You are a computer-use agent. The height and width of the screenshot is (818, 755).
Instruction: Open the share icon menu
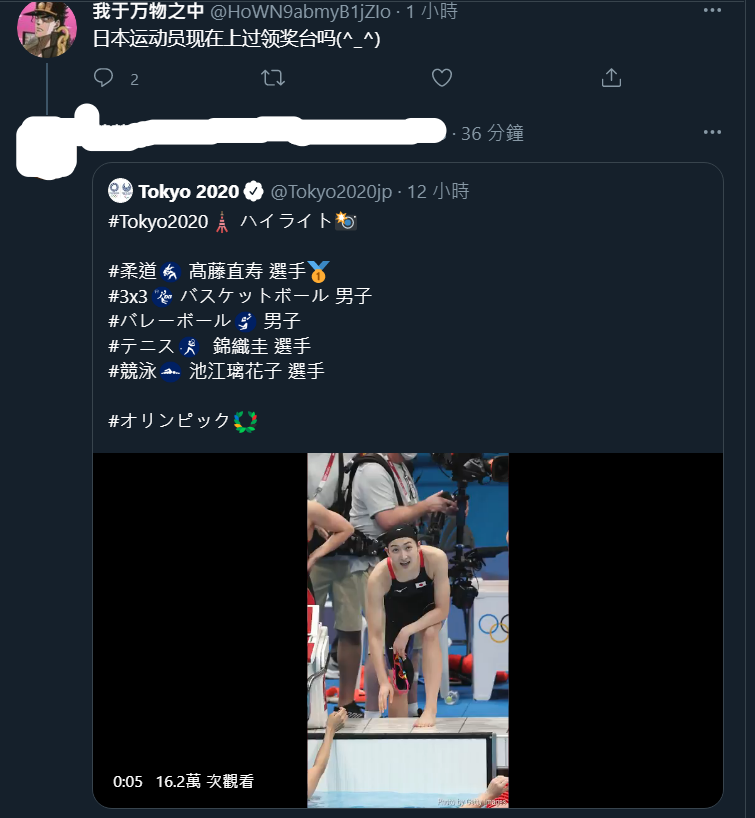point(611,78)
